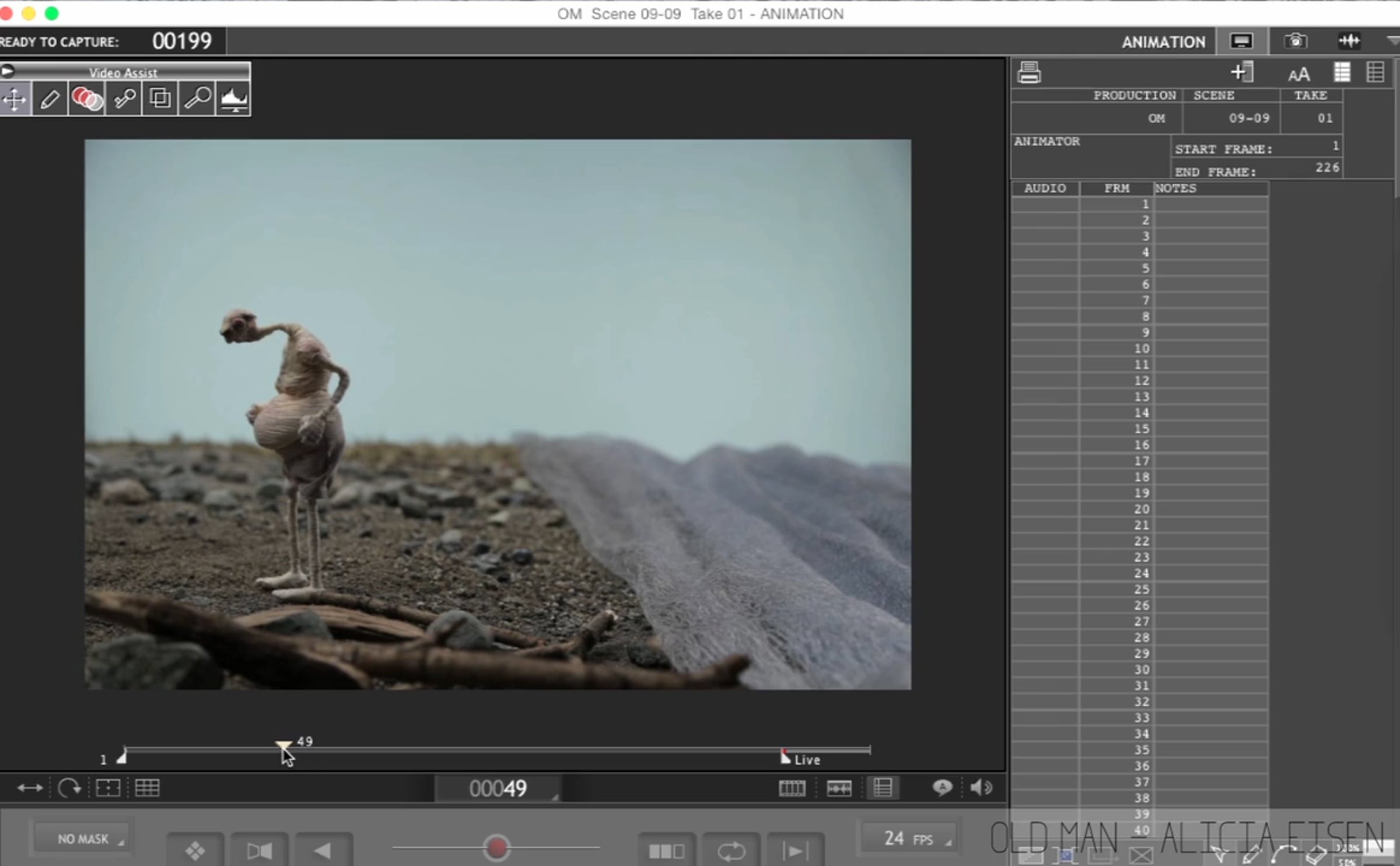Image resolution: width=1400 pixels, height=866 pixels.
Task: Switch to the audio waveform workspace tab
Action: pos(1349,41)
